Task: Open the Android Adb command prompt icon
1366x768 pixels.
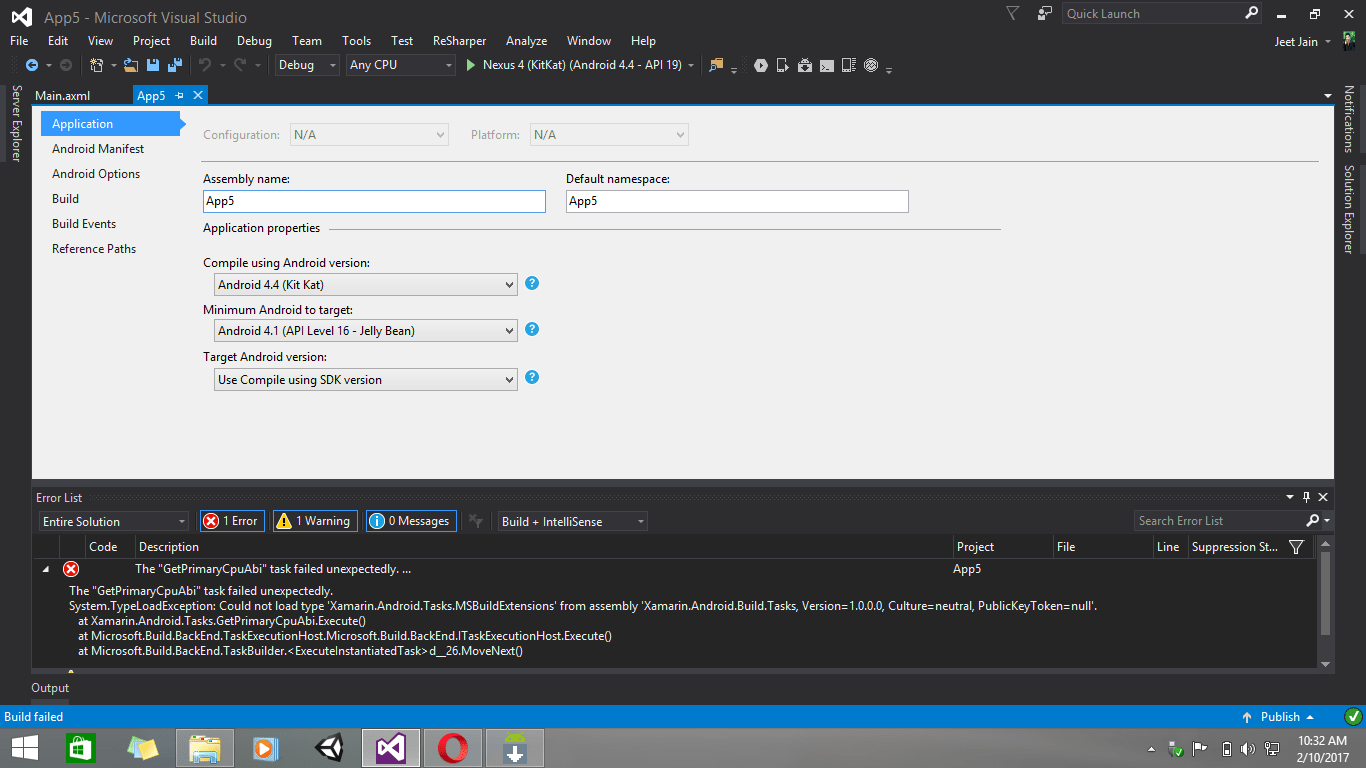Action: pos(827,65)
